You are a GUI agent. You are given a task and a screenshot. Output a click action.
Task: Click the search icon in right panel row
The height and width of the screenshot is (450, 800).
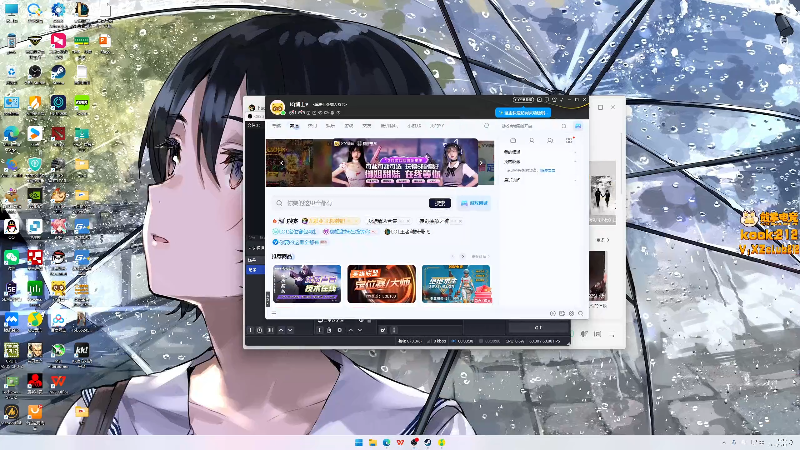[x=532, y=140]
